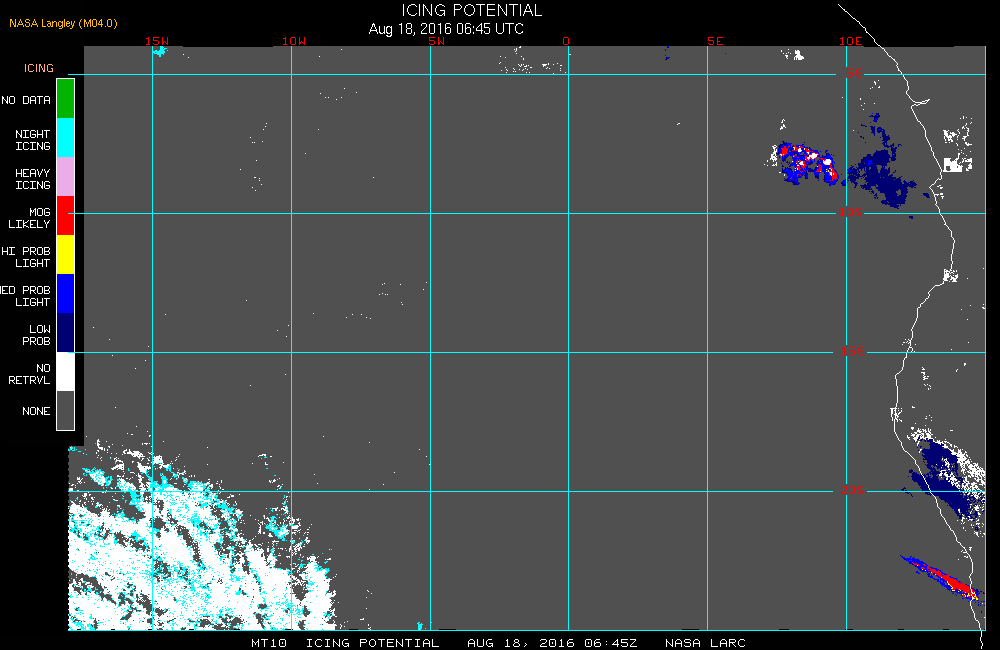Click the green NO DATA legend swatch
The width and height of the screenshot is (1000, 650).
click(66, 99)
